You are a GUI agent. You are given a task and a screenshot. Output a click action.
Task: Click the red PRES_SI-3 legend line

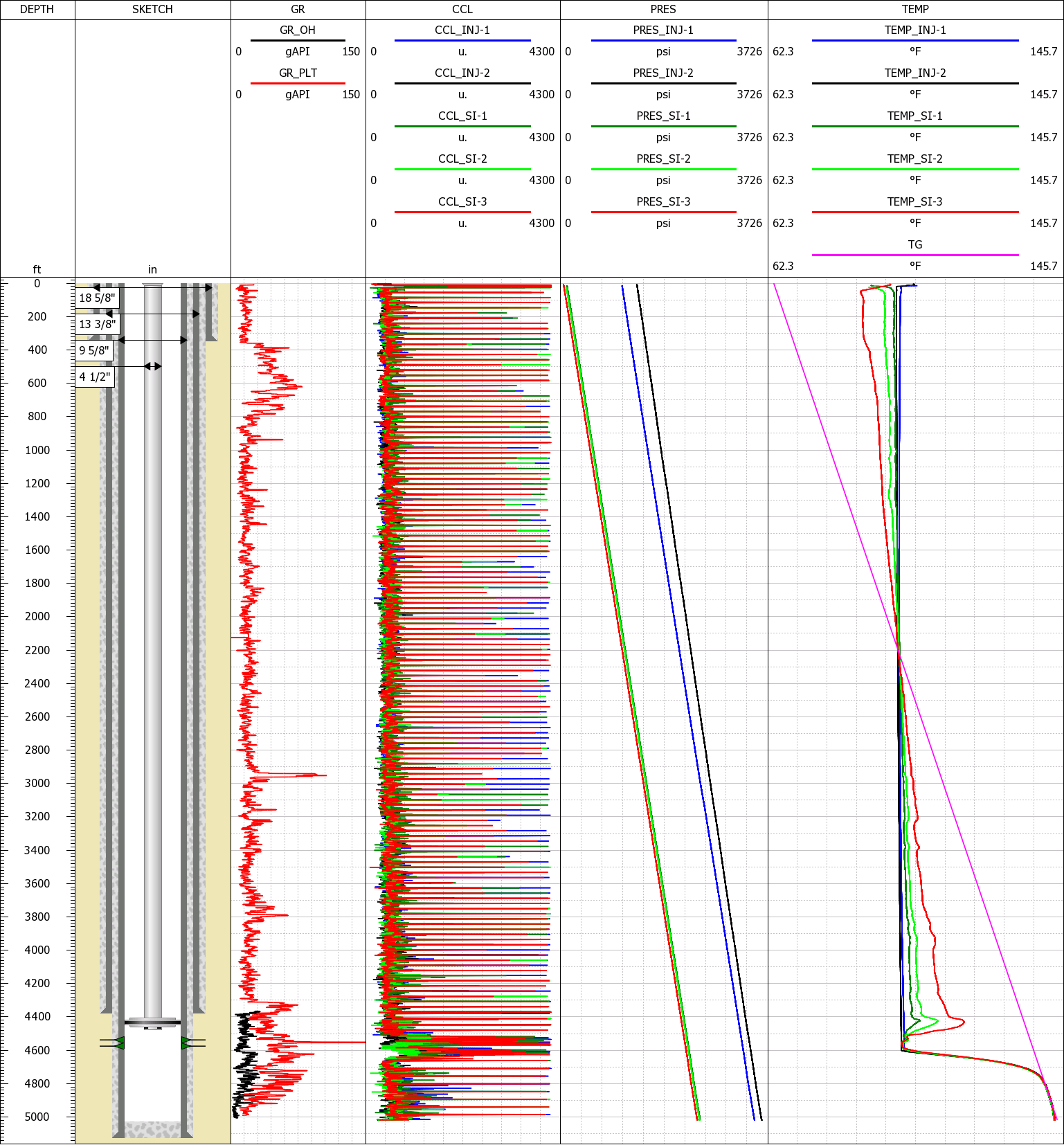tap(663, 212)
